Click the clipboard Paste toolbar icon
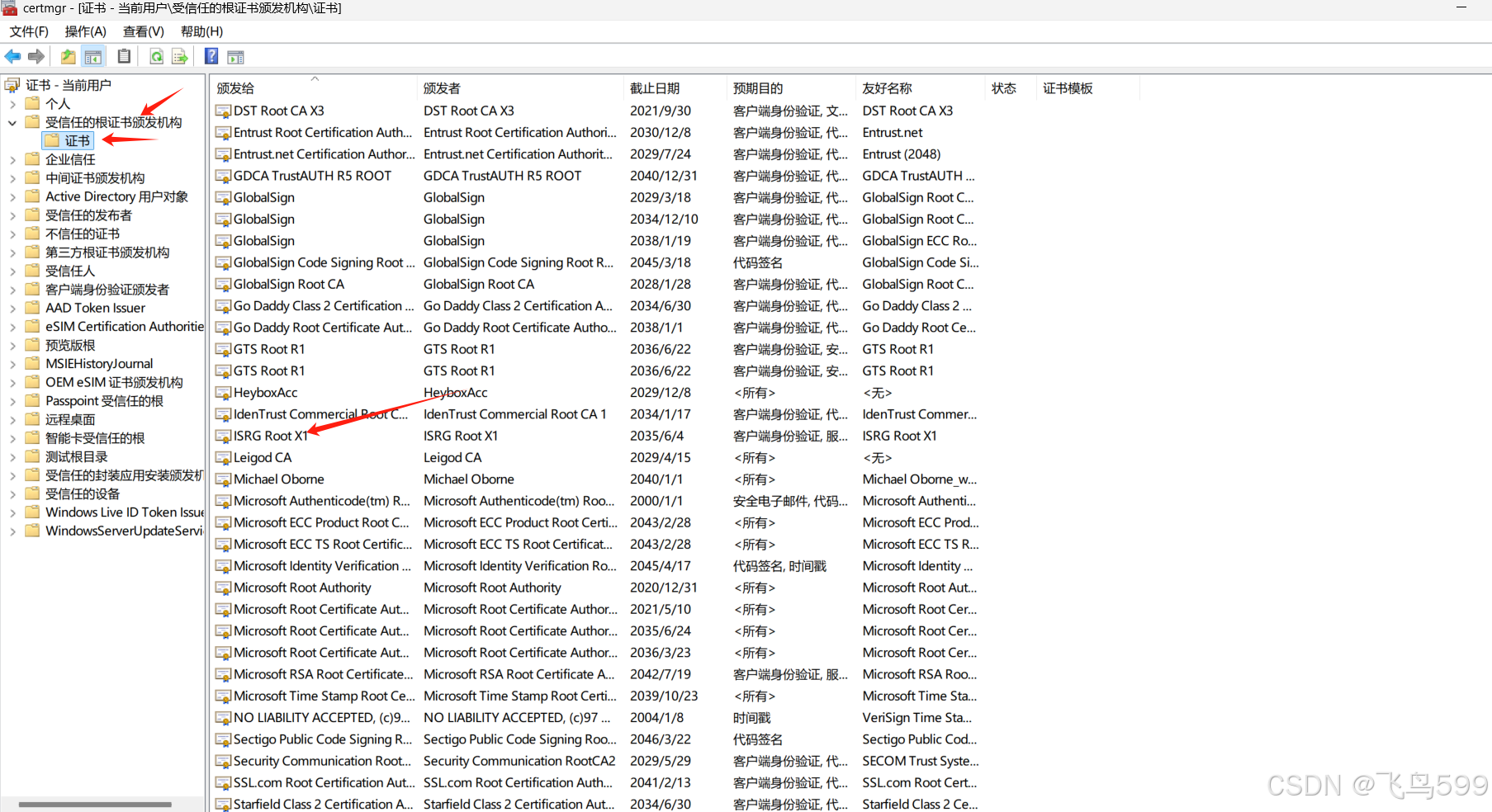This screenshot has height=812, width=1492. (124, 57)
